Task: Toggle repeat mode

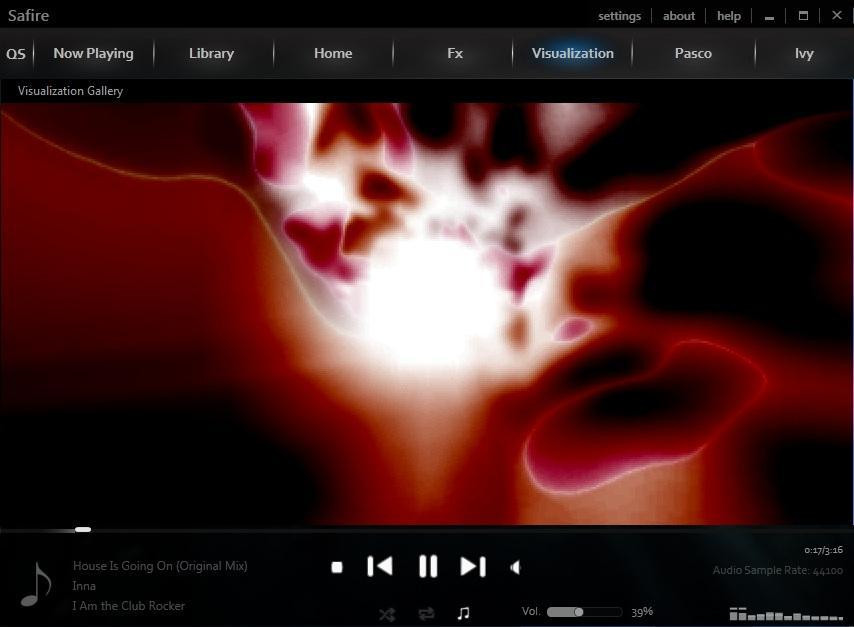Action: coord(426,614)
